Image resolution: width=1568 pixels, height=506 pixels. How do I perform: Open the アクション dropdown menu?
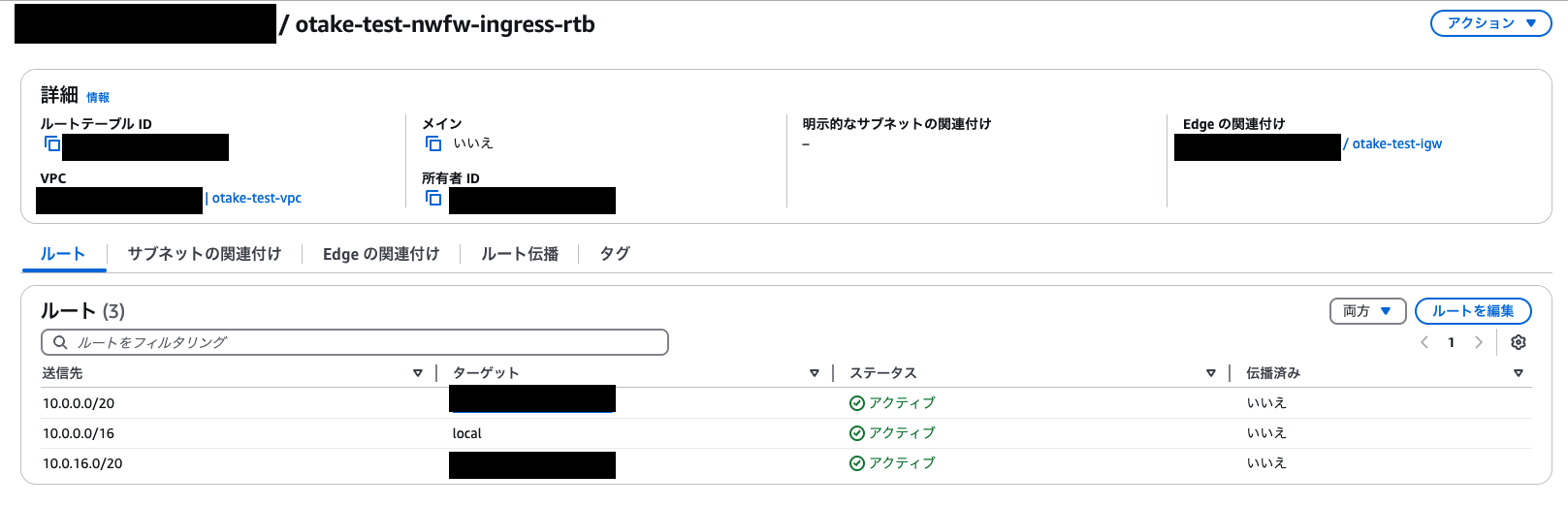1491,23
